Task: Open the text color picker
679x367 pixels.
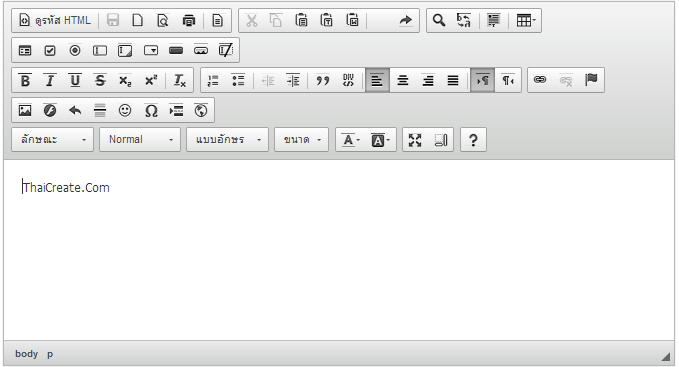Action: pos(351,140)
